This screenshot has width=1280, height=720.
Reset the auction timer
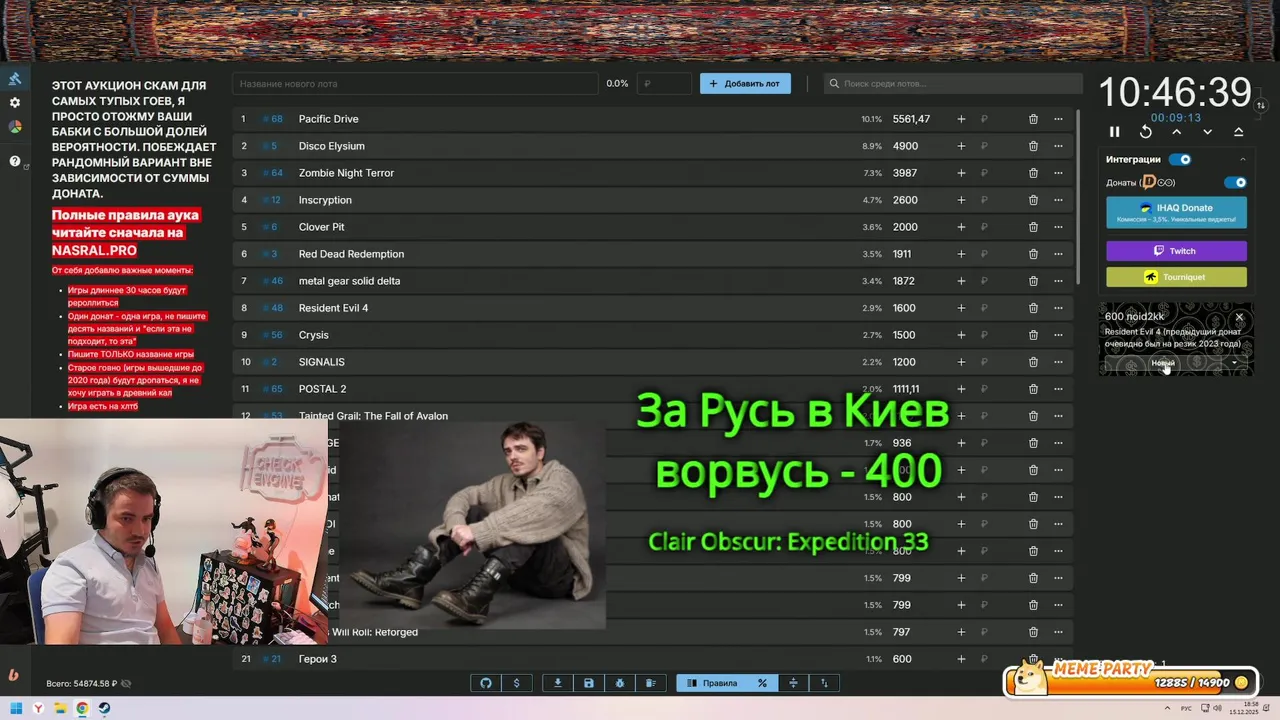pyautogui.click(x=1146, y=132)
